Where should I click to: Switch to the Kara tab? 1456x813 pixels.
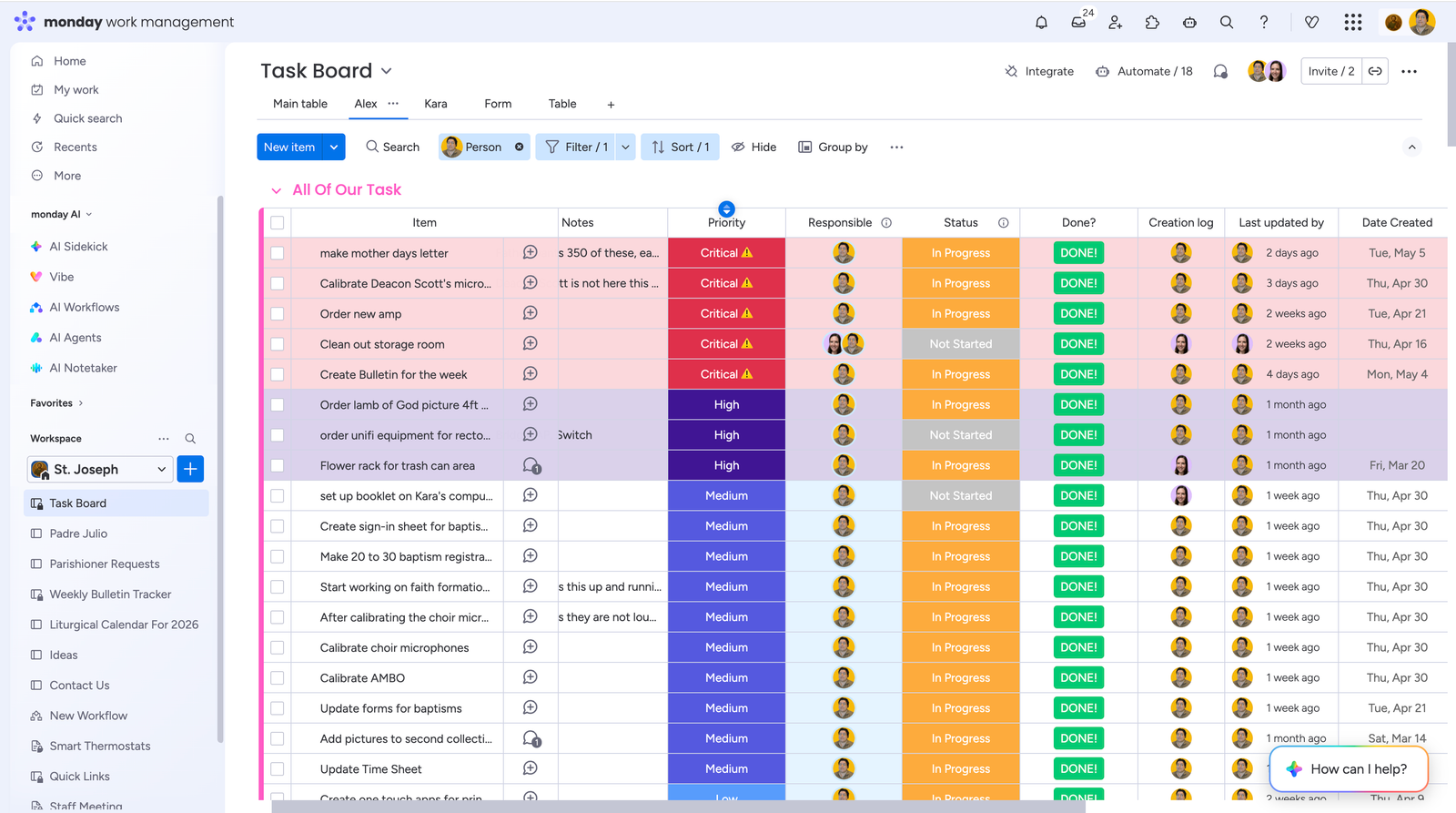(435, 104)
